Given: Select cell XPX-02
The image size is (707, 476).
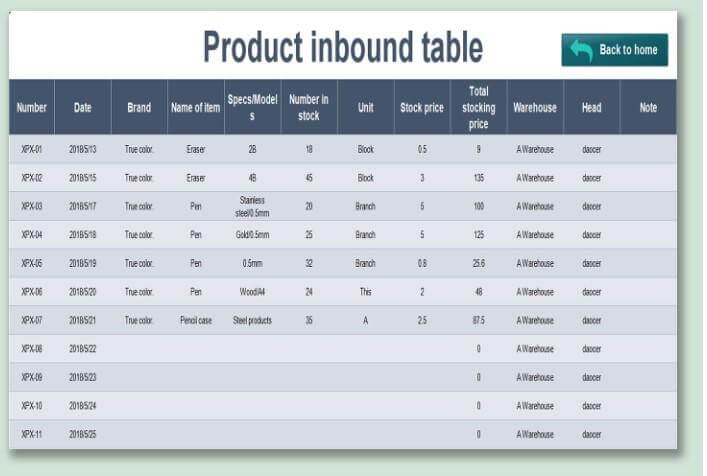Looking at the screenshot, I should pyautogui.click(x=32, y=178).
